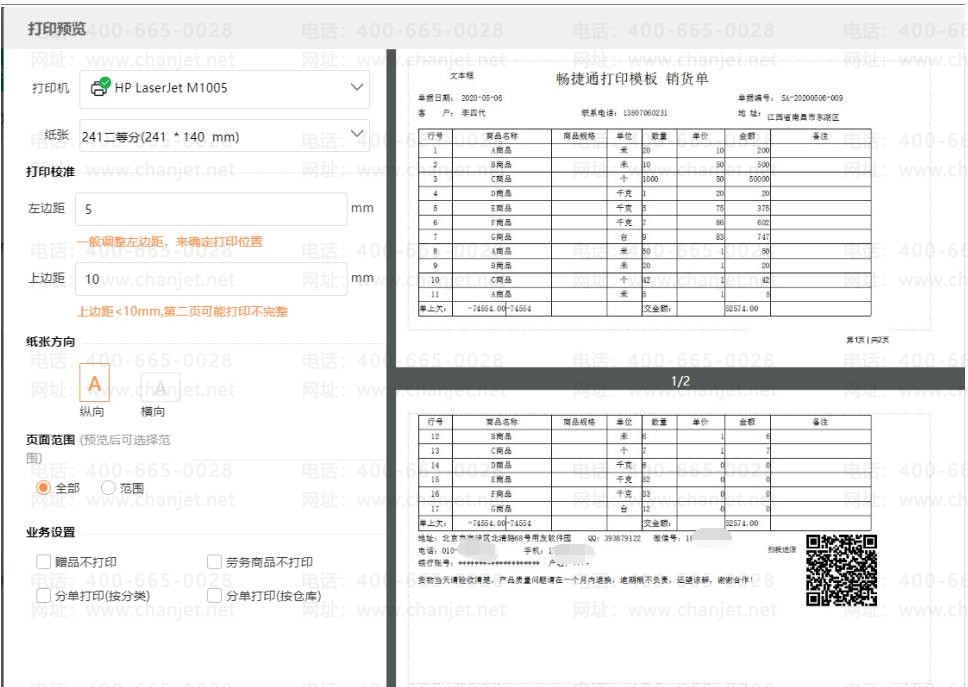Enable 赠品不打印 checkbox

point(43,562)
